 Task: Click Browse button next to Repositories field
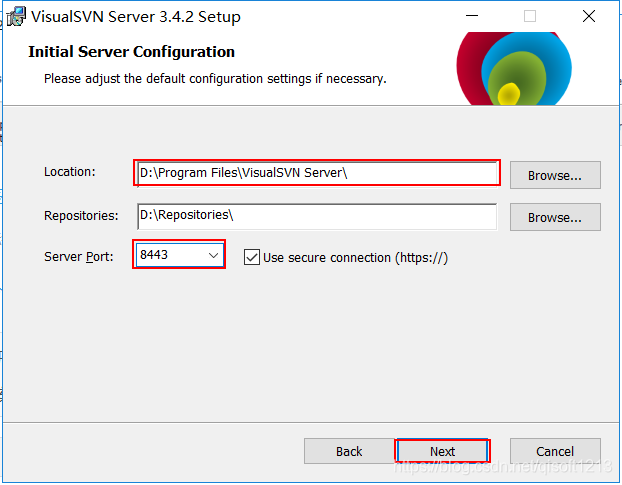[555, 217]
